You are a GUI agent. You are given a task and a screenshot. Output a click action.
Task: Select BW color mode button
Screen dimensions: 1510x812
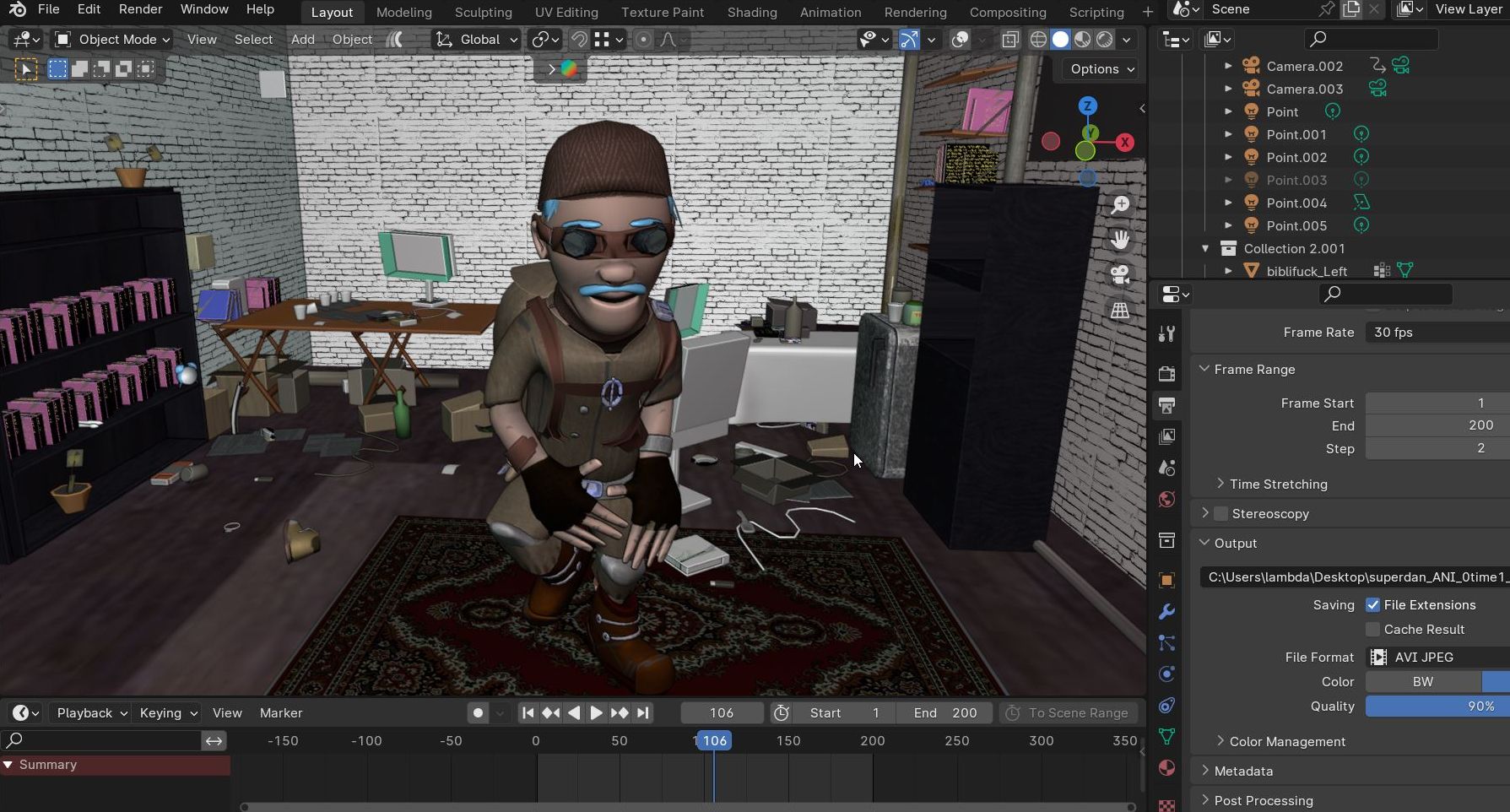pyautogui.click(x=1422, y=682)
